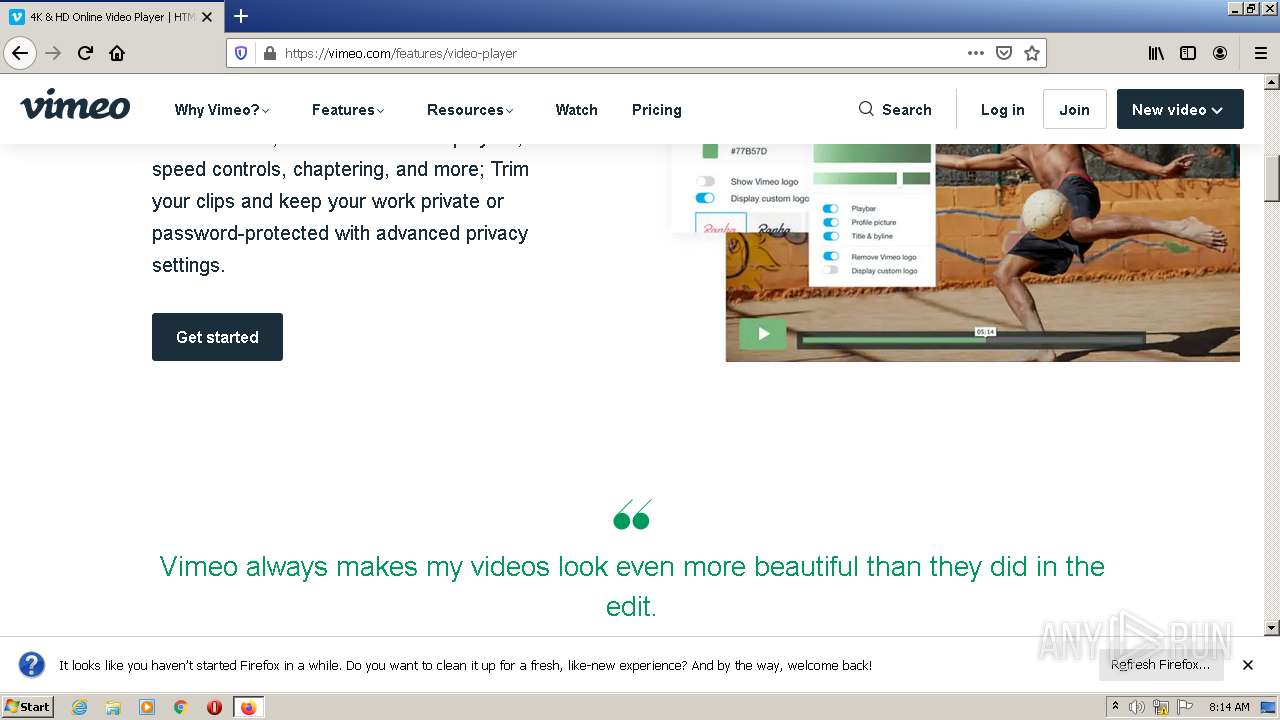Launch Opera from the taskbar

[214, 707]
